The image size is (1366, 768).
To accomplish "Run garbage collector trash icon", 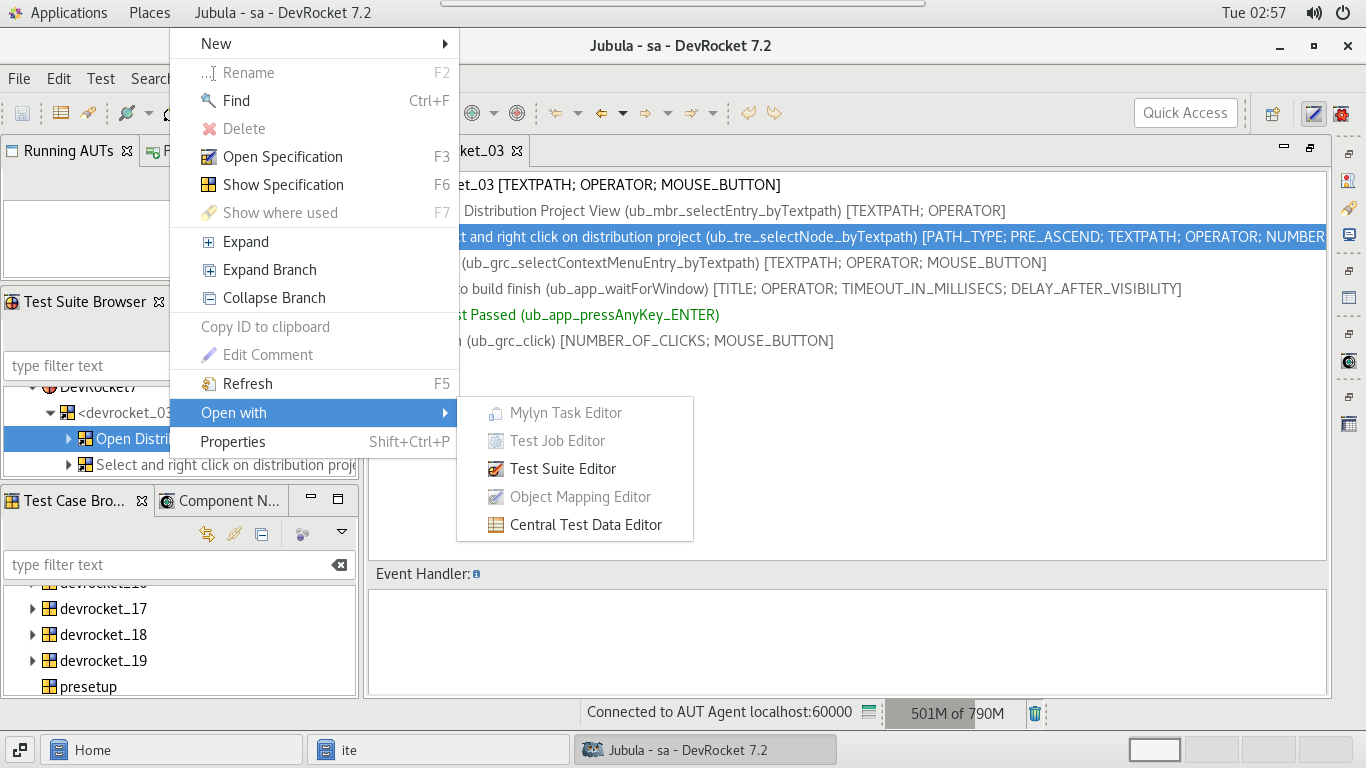I will point(1035,713).
